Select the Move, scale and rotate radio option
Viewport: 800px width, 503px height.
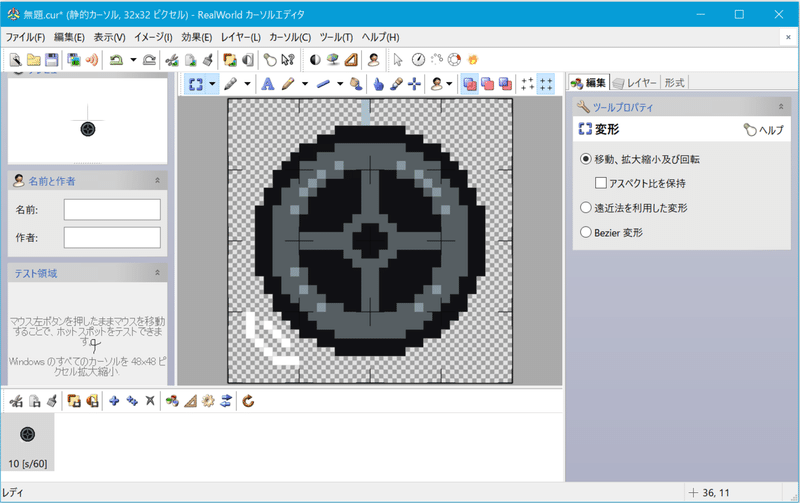pos(586,159)
